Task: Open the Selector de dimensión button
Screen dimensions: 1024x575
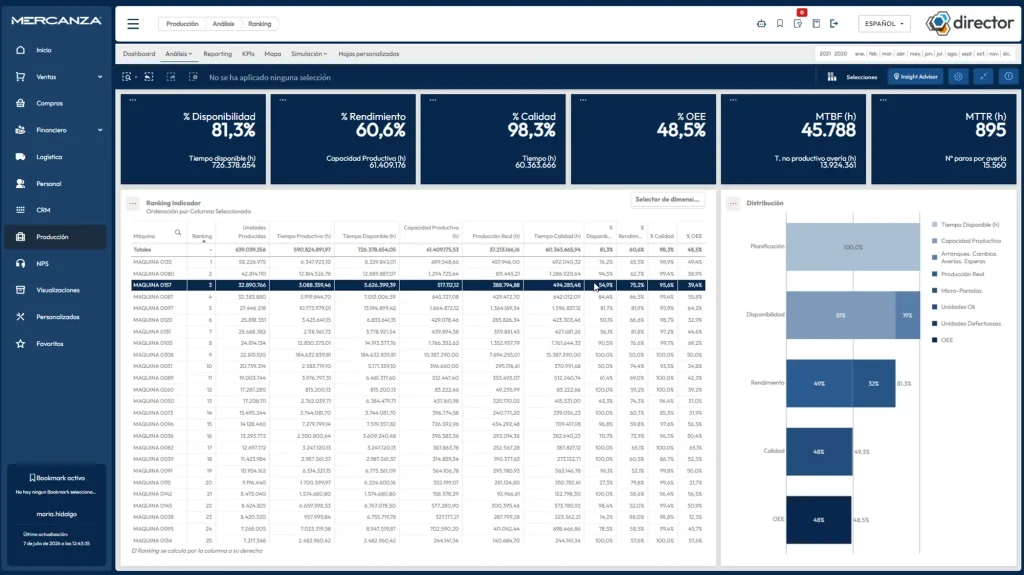Action: click(x=667, y=199)
